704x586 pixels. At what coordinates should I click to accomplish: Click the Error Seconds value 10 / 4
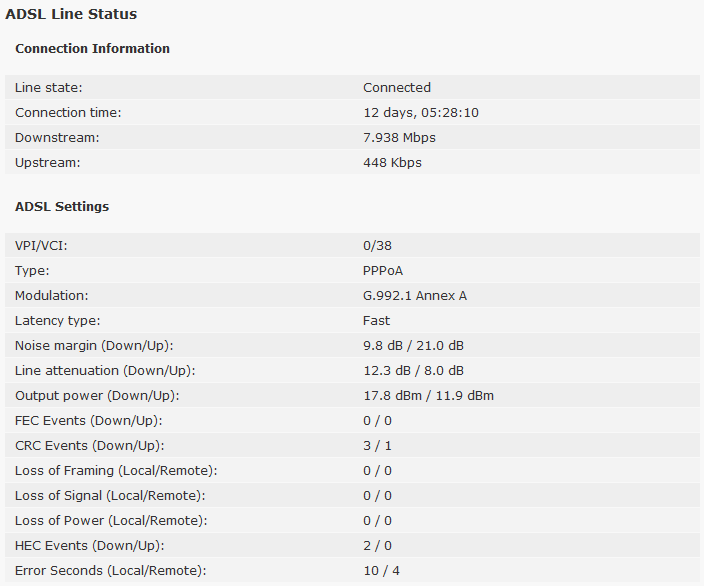381,571
